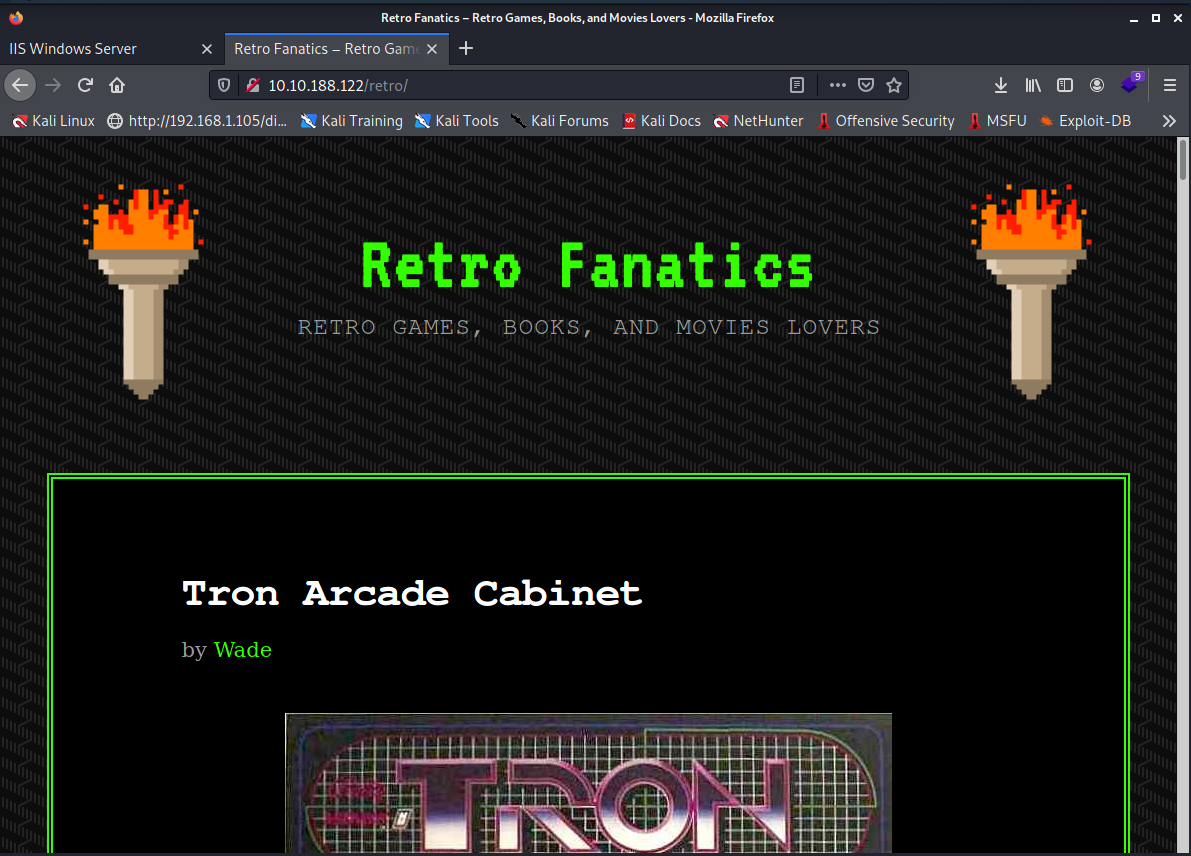1191x856 pixels.
Task: Save page to Pocket icon
Action: tap(867, 85)
